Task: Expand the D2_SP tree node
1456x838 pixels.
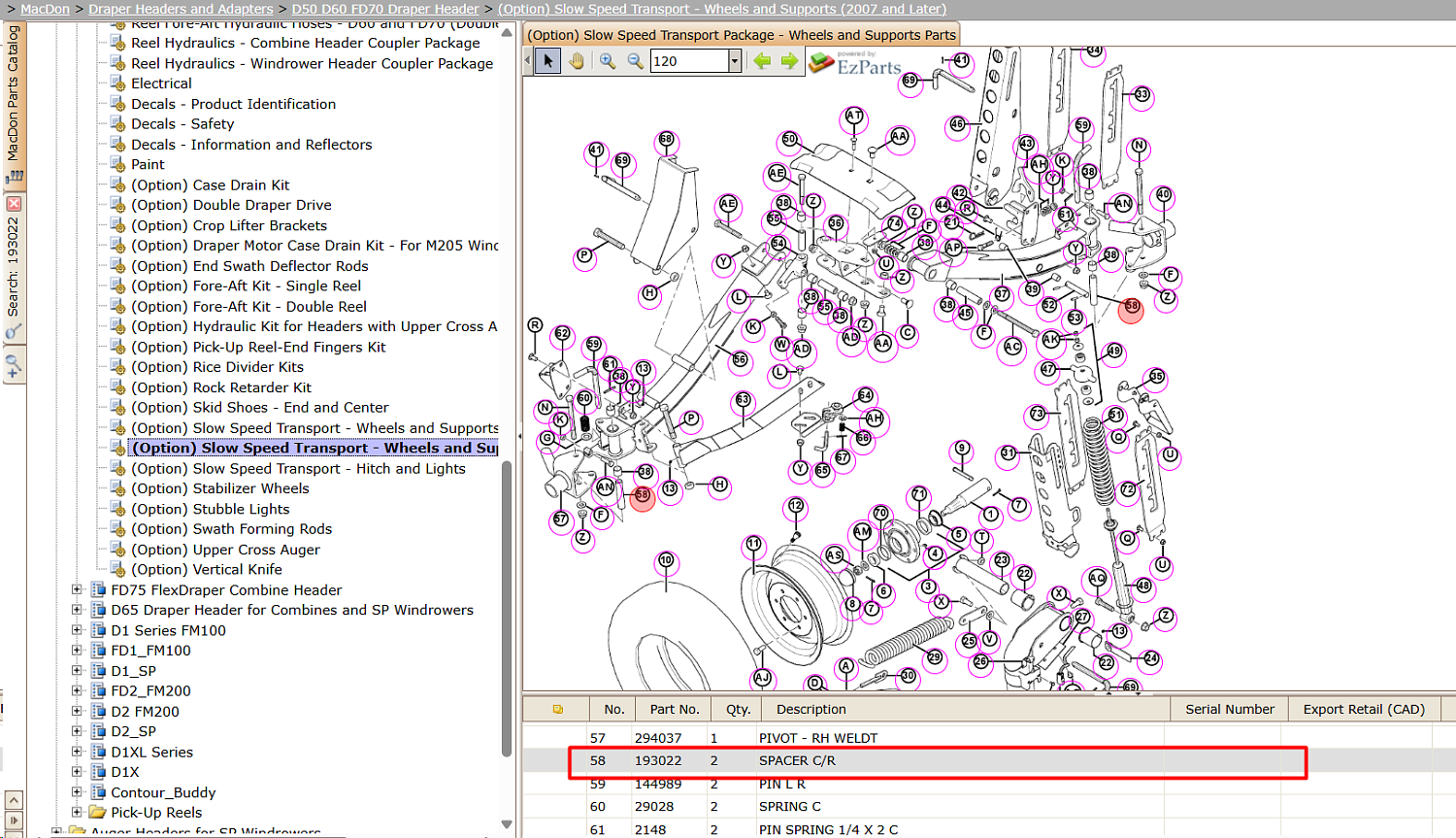Action: click(x=77, y=731)
